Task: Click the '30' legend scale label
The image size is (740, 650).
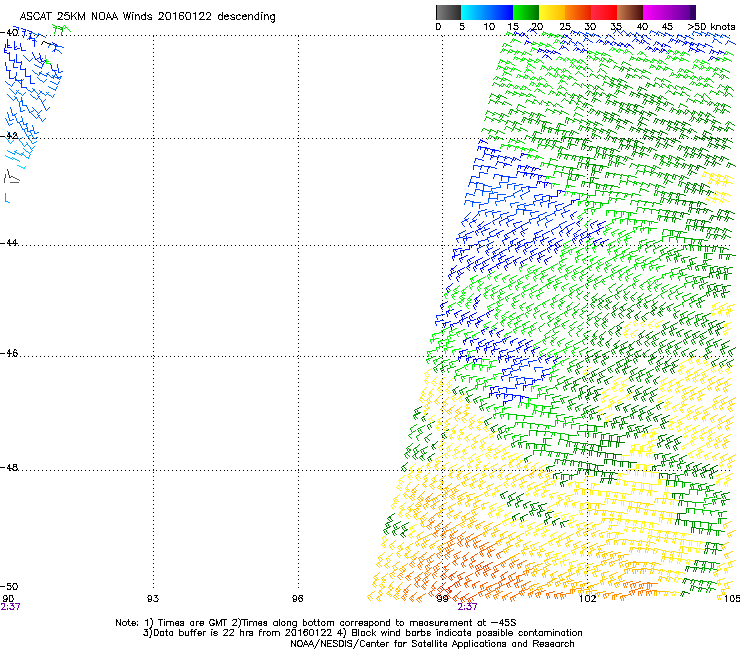Action: click(590, 27)
